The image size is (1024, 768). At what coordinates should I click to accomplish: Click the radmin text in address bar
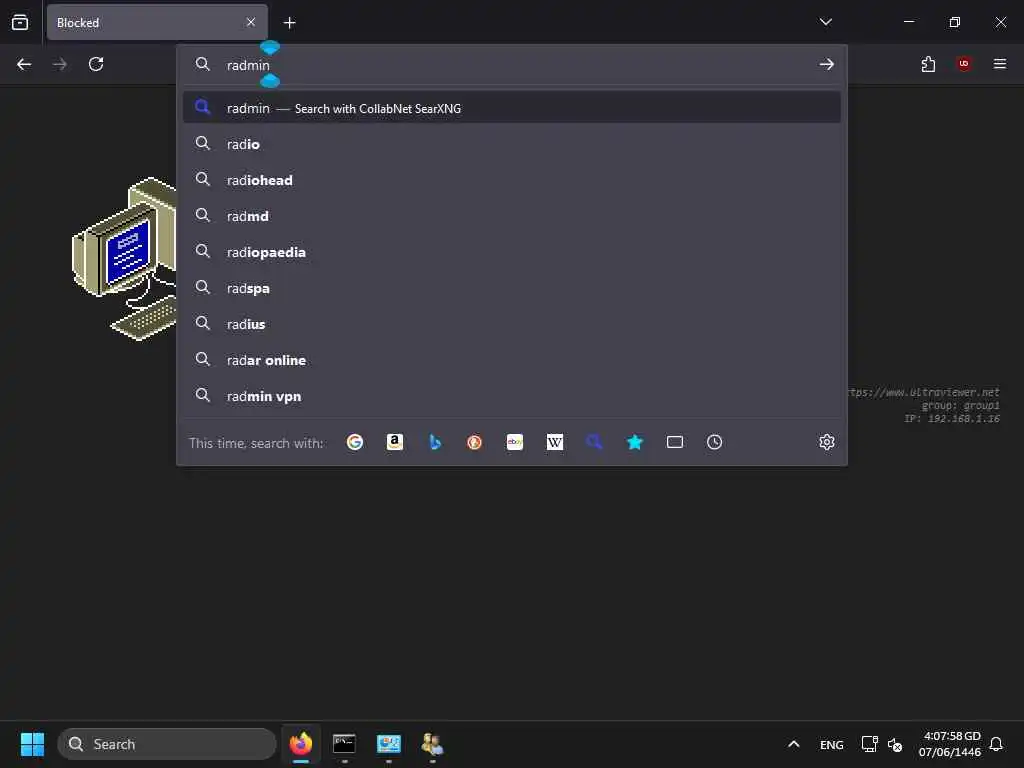point(248,65)
